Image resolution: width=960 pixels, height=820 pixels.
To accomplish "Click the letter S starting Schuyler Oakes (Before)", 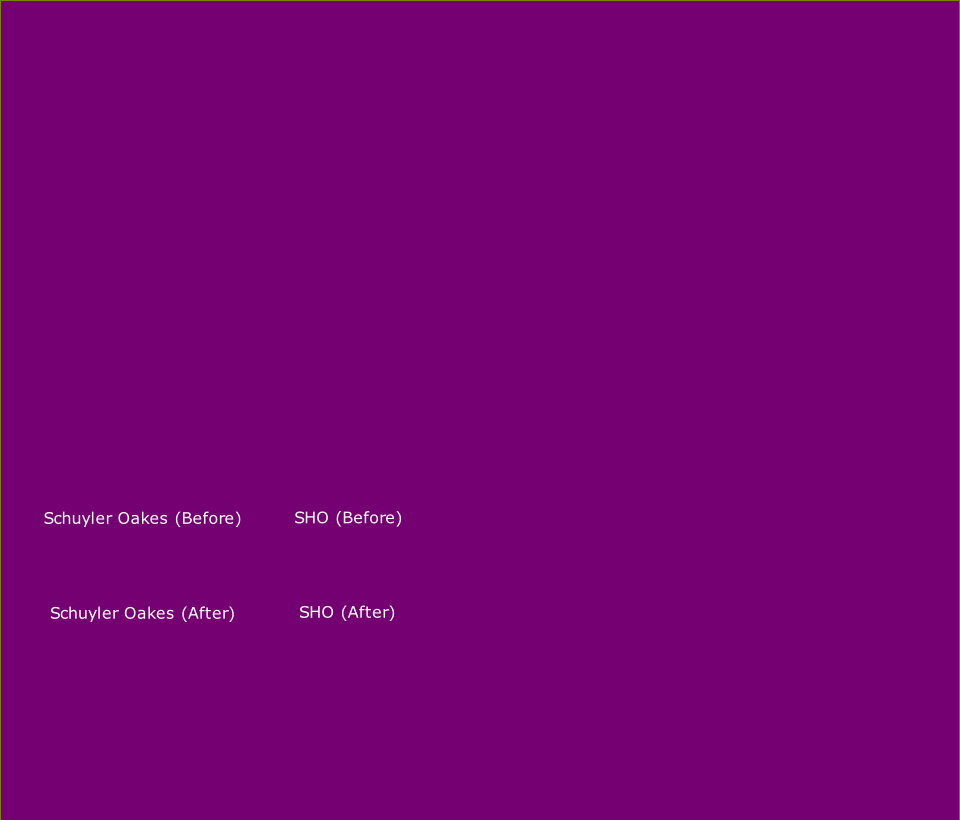I will point(49,518).
